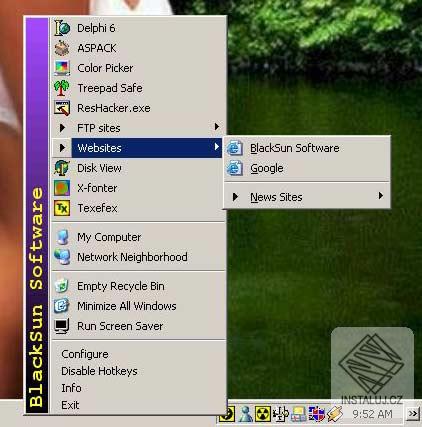This screenshot has height=427, width=422.
Task: Select the highlighted Websites menu item
Action: tap(138, 148)
